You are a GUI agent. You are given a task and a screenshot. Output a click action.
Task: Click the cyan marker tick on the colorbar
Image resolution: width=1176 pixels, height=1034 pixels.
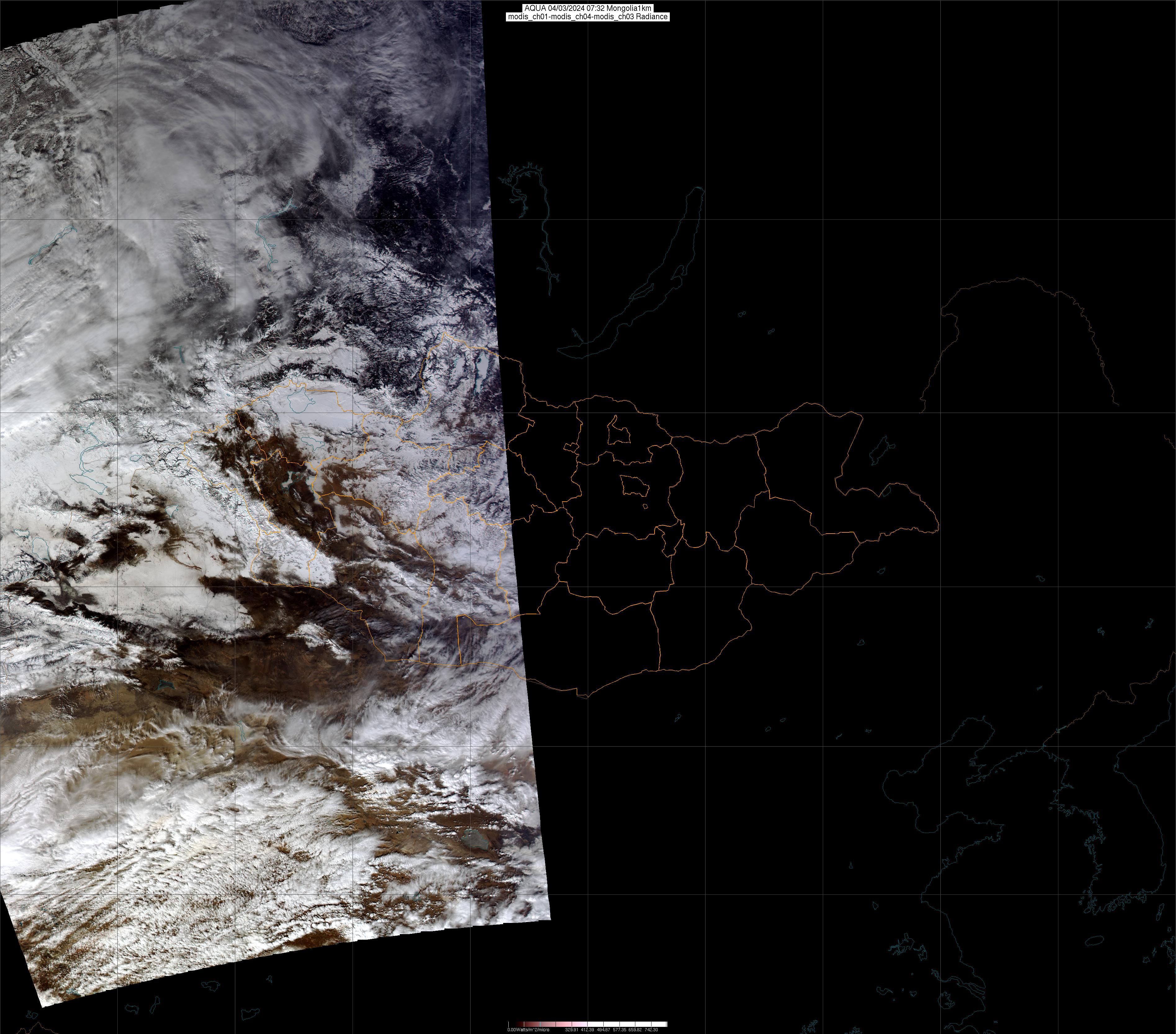pyautogui.click(x=540, y=1024)
